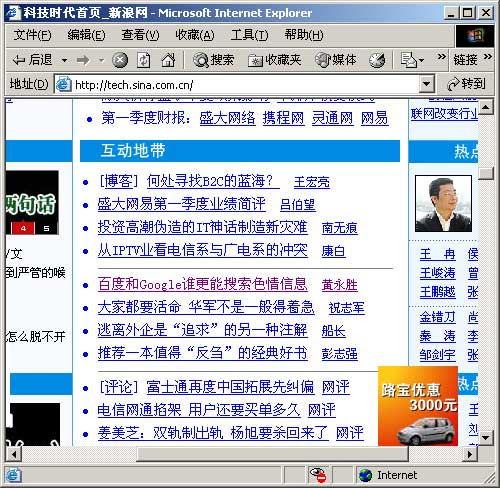Image resolution: width=500 pixels, height=488 pixels.
Task: Click the privacy report eye icon
Action: pyautogui.click(x=318, y=475)
